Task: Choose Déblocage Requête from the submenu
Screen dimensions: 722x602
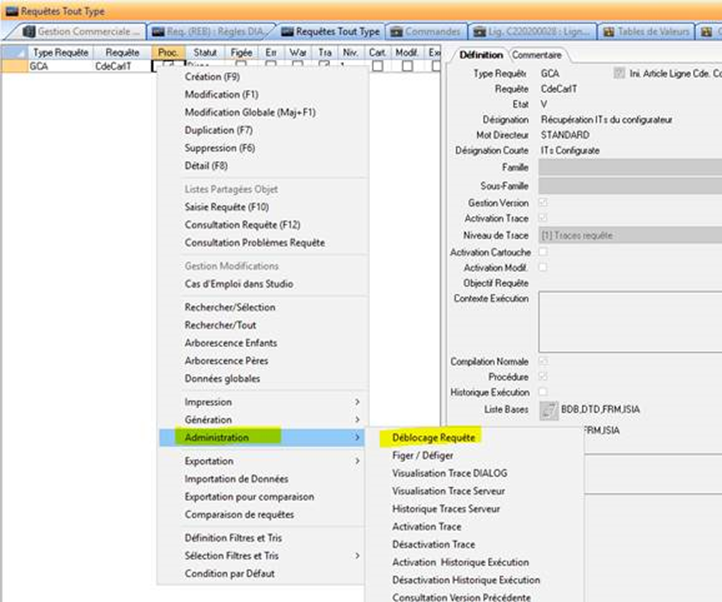Action: [x=433, y=437]
